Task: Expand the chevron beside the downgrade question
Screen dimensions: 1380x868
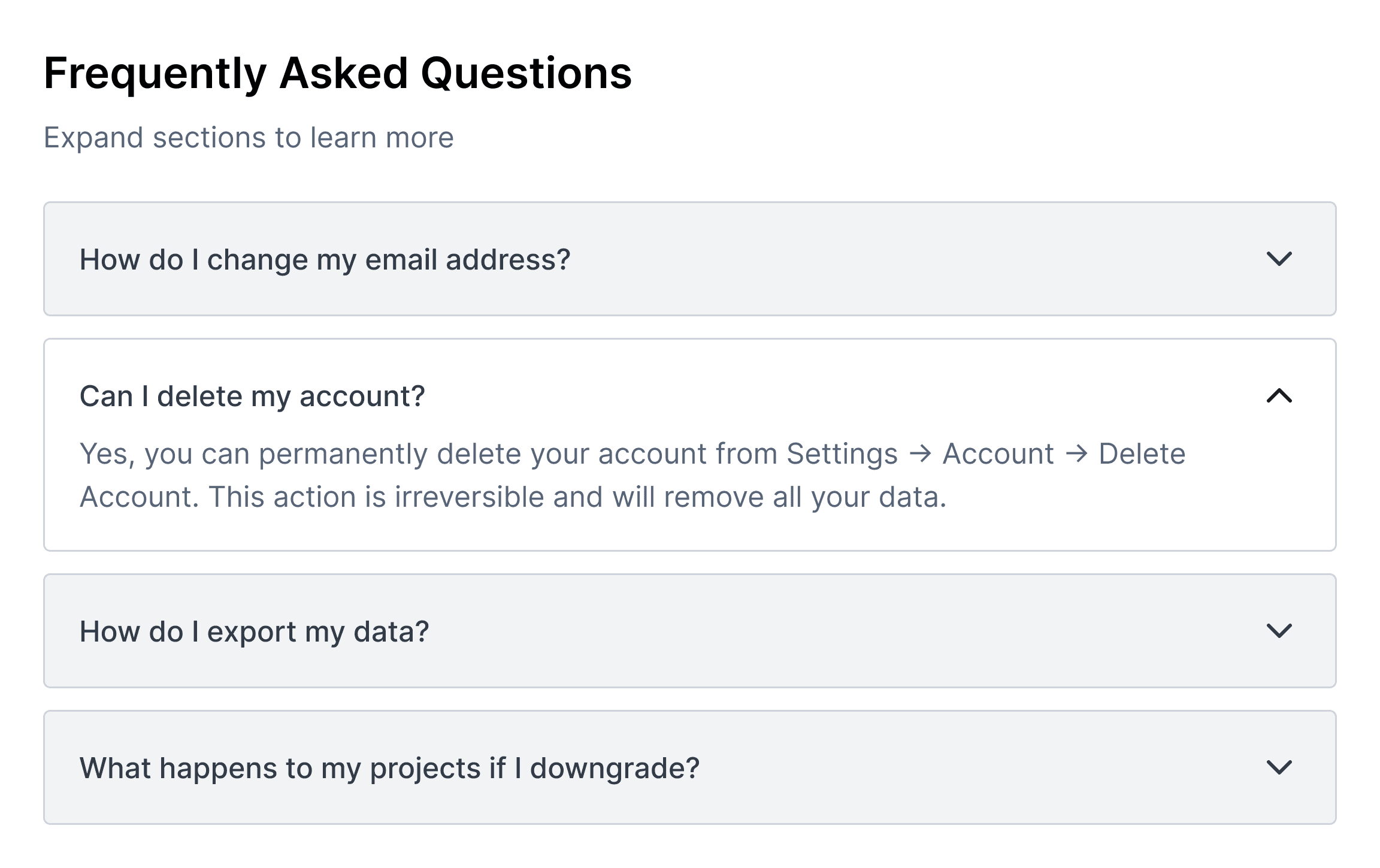Action: (1279, 767)
